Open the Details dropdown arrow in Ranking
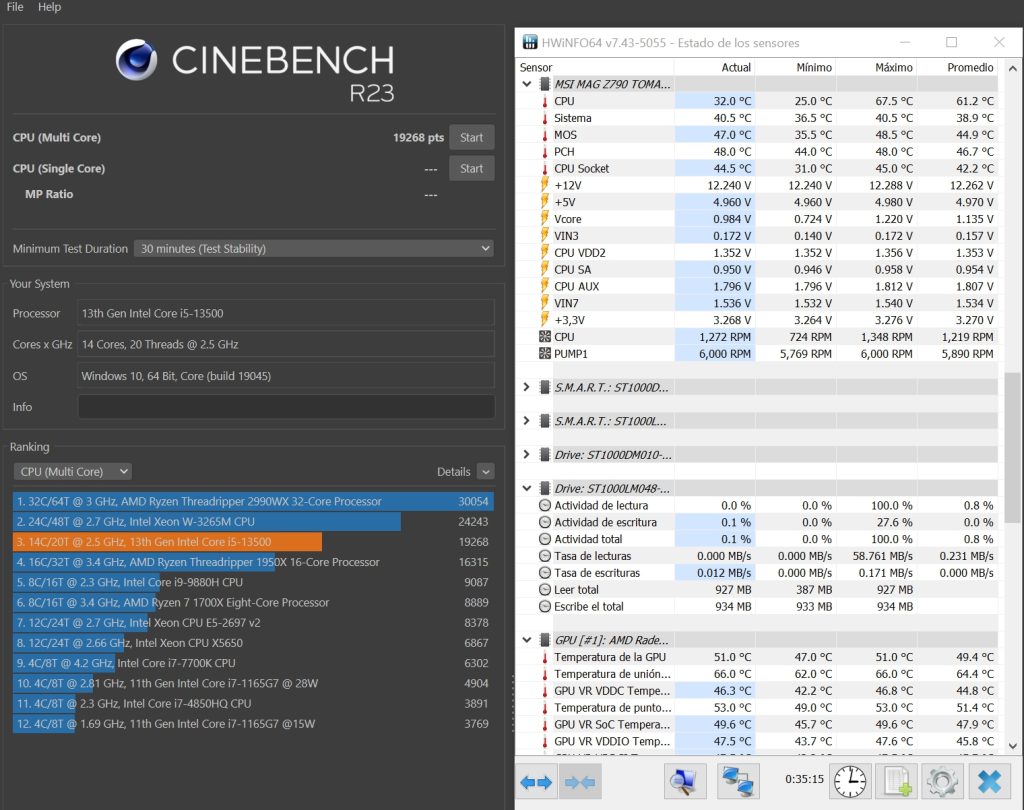Screen dimensions: 1024x810 pos(485,472)
